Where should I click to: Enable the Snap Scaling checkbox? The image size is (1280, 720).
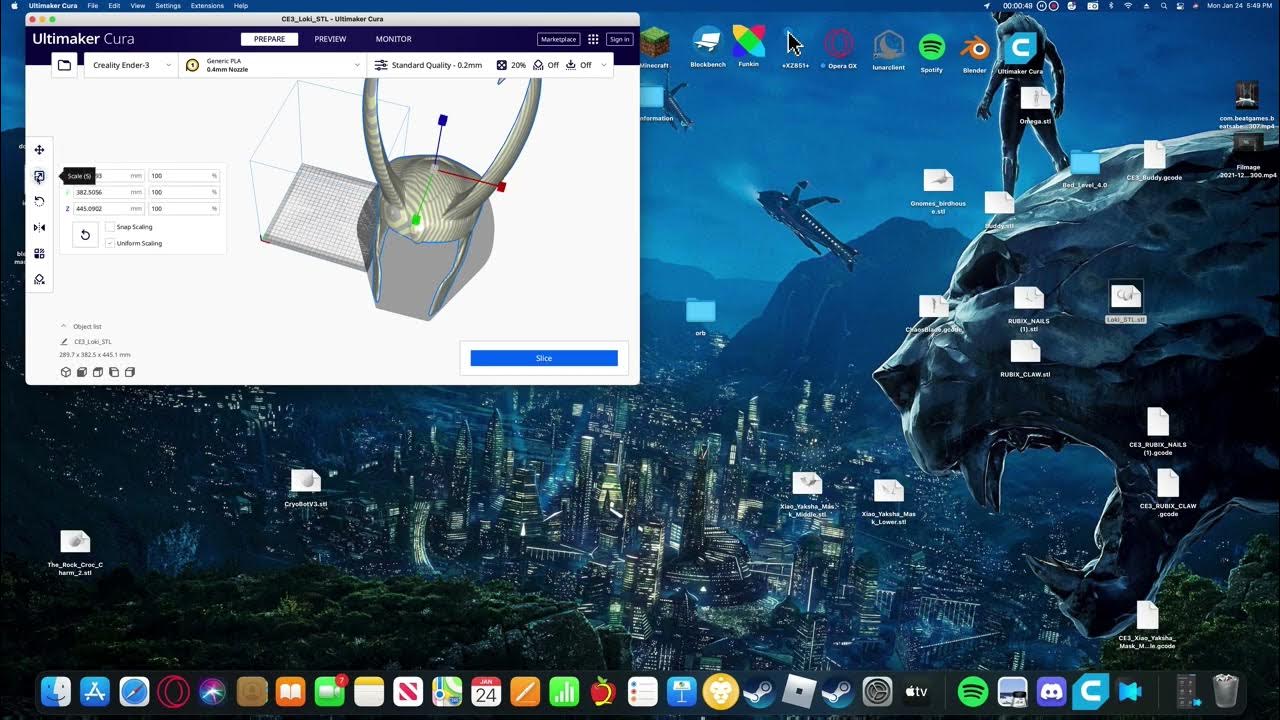(x=110, y=227)
